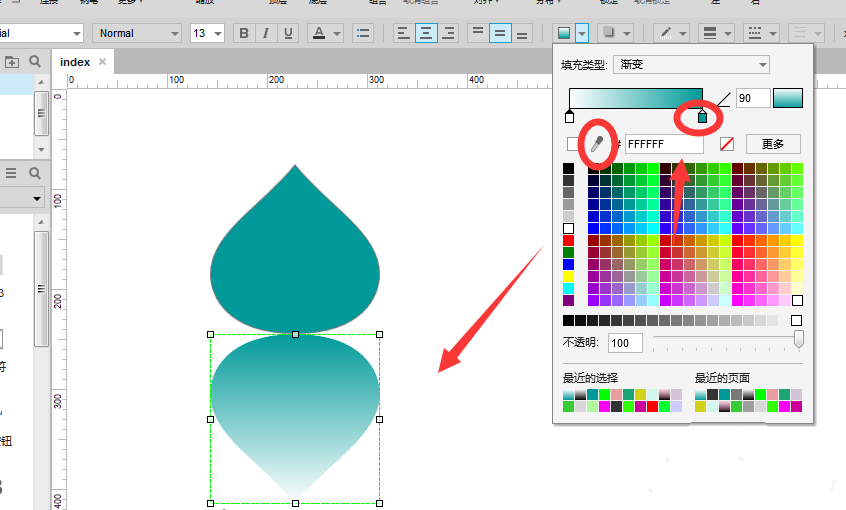The width and height of the screenshot is (846, 510).
Task: Center text horizontally
Action: [x=426, y=33]
